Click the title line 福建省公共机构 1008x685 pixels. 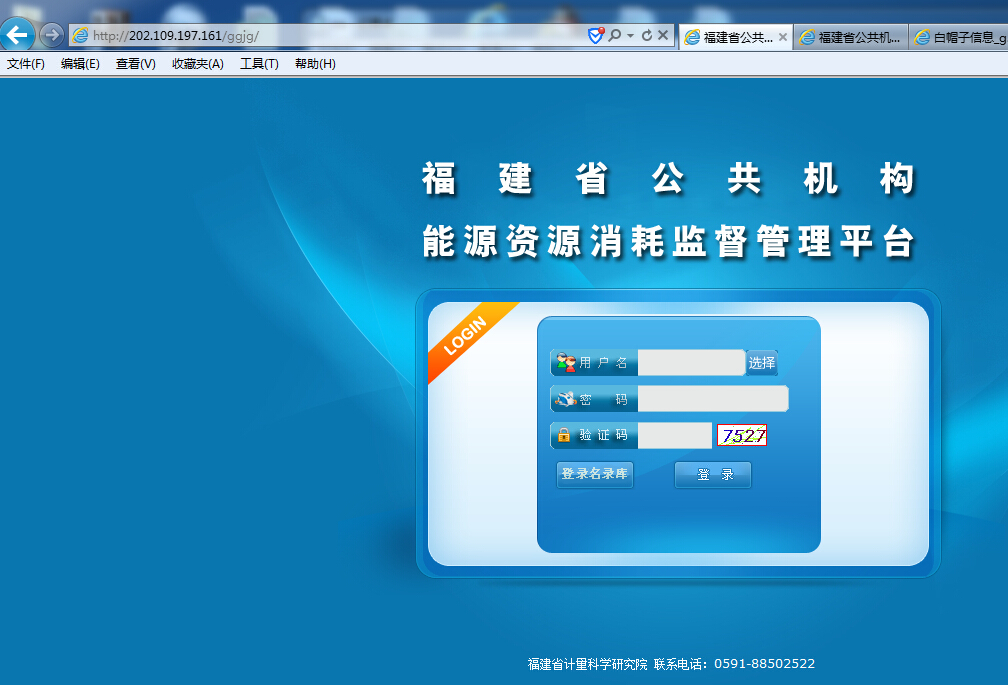(x=669, y=178)
